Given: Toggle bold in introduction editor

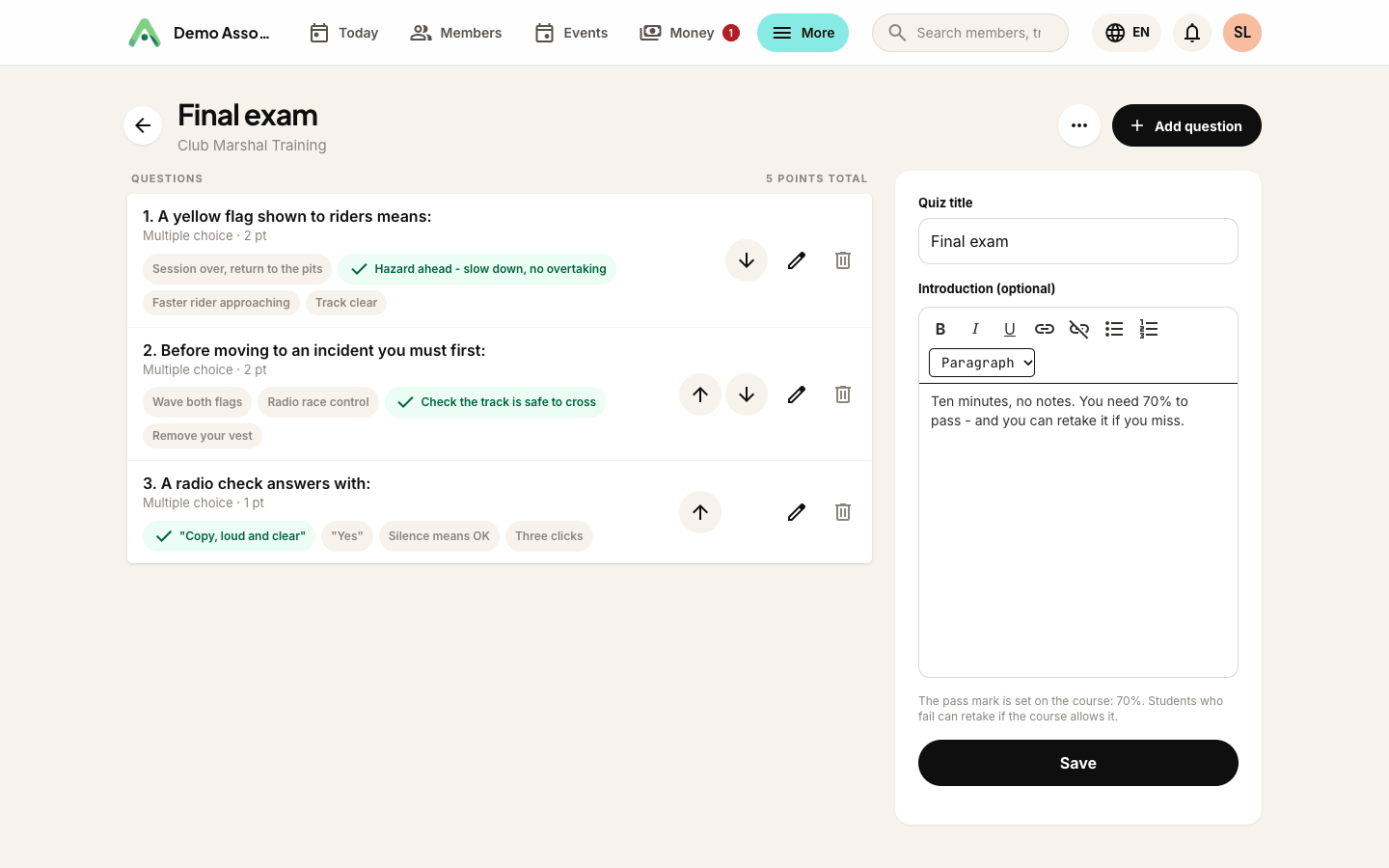Looking at the screenshot, I should (940, 329).
